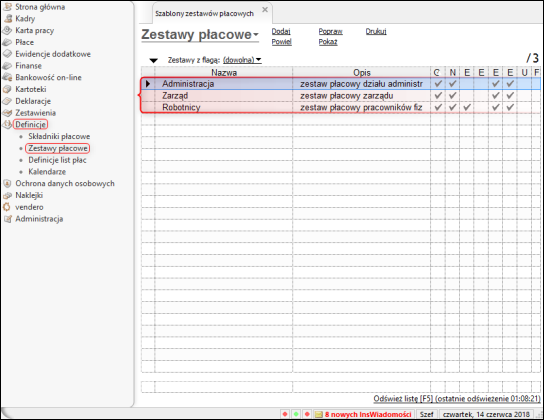This screenshot has height=420, width=544.
Task: Select the Robotnicy row name
Action: 181,107
